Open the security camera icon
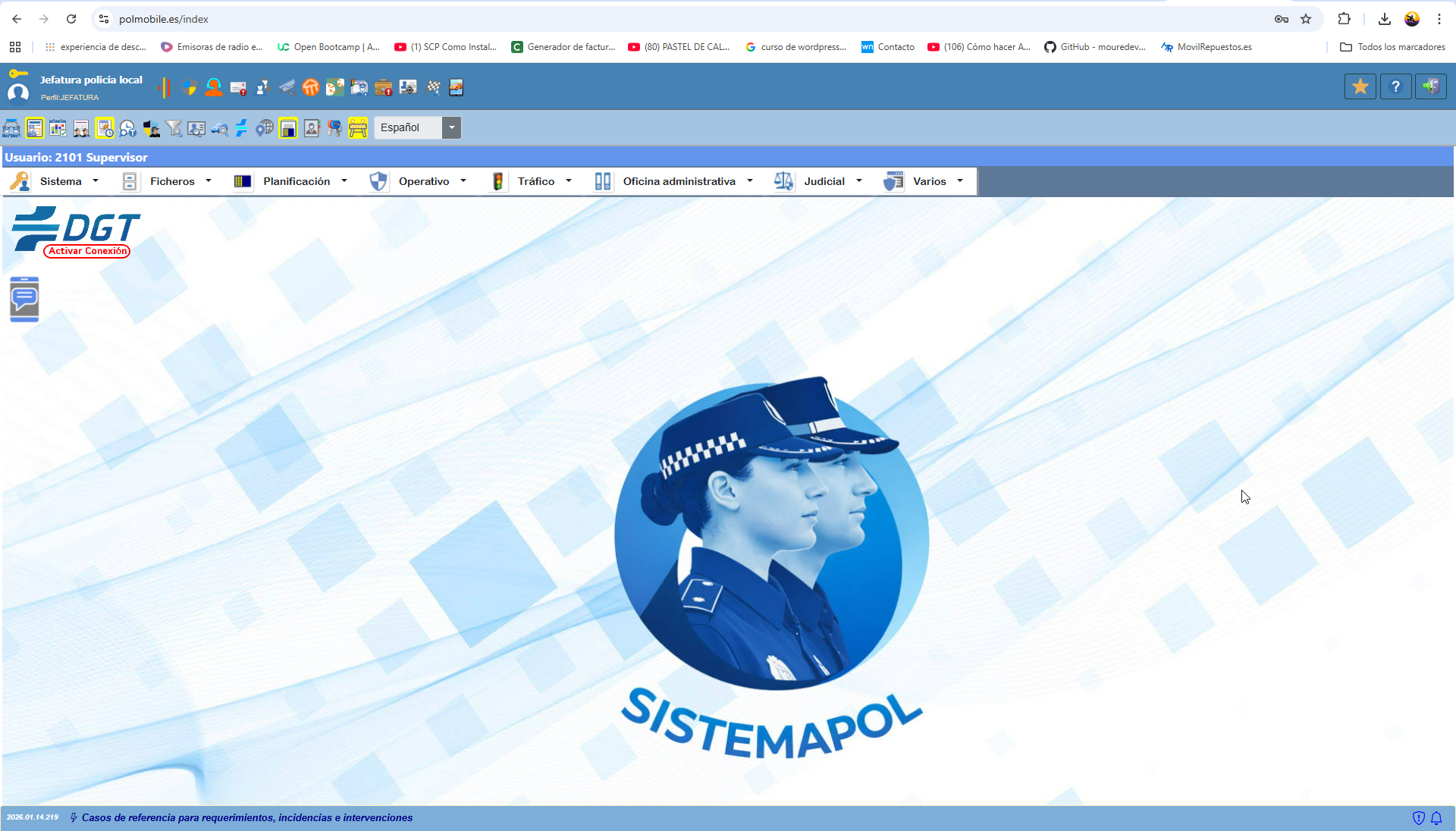The width and height of the screenshot is (1456, 831). (x=287, y=88)
